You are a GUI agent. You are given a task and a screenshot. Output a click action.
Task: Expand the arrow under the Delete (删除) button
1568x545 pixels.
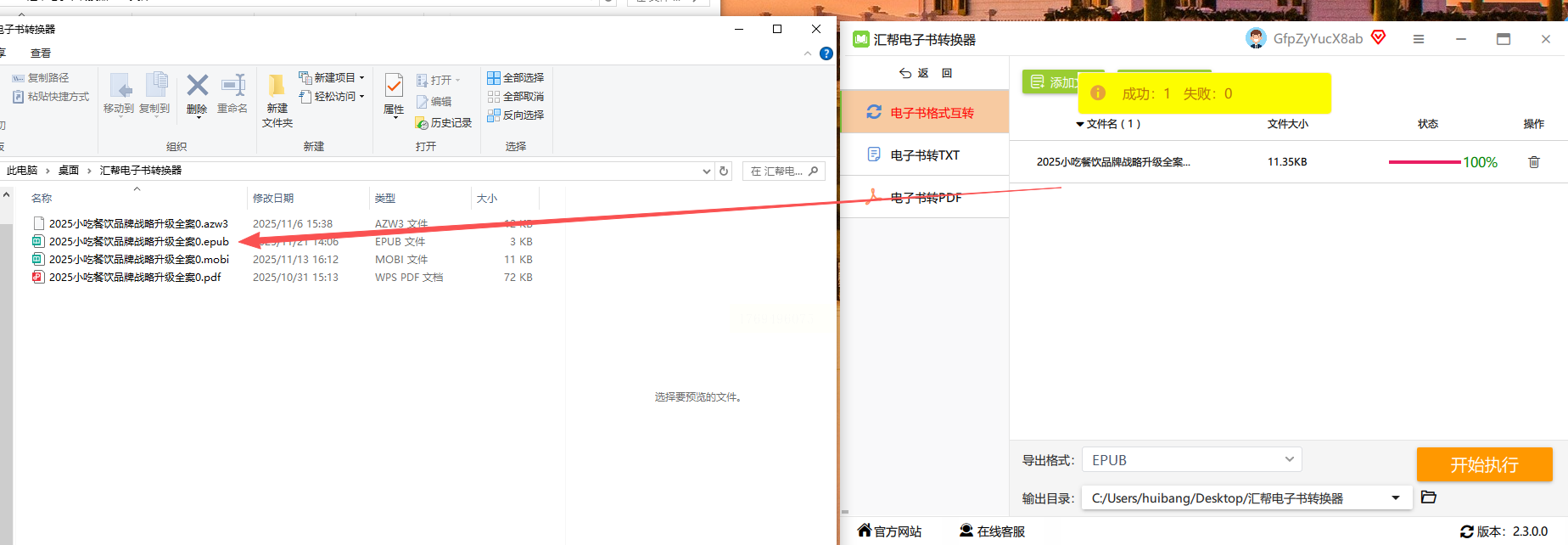tap(198, 117)
